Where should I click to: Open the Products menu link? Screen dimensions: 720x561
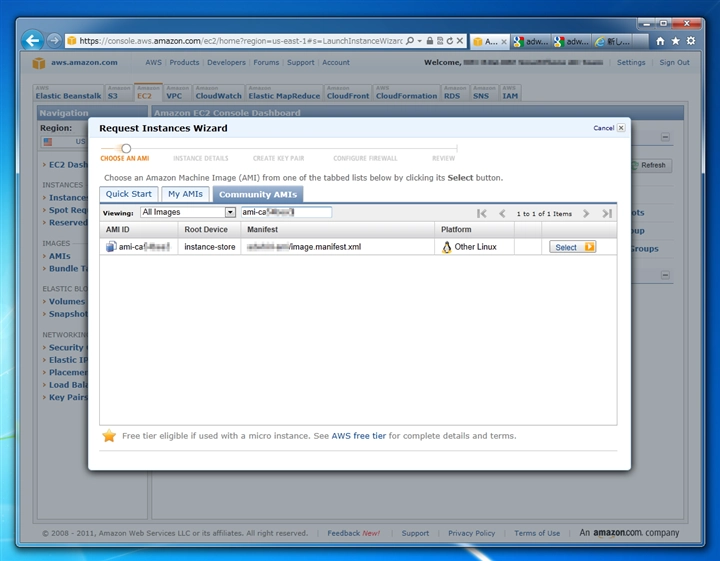click(x=184, y=62)
